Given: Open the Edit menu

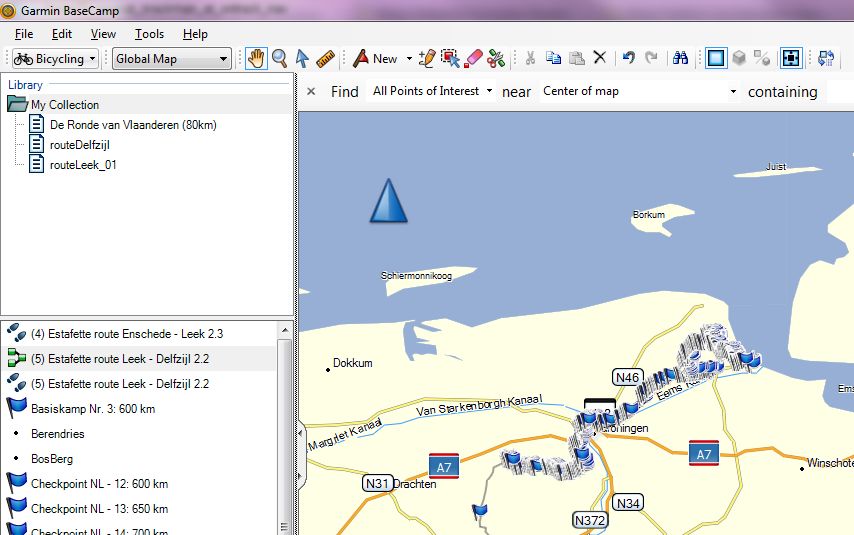Looking at the screenshot, I should (x=62, y=34).
